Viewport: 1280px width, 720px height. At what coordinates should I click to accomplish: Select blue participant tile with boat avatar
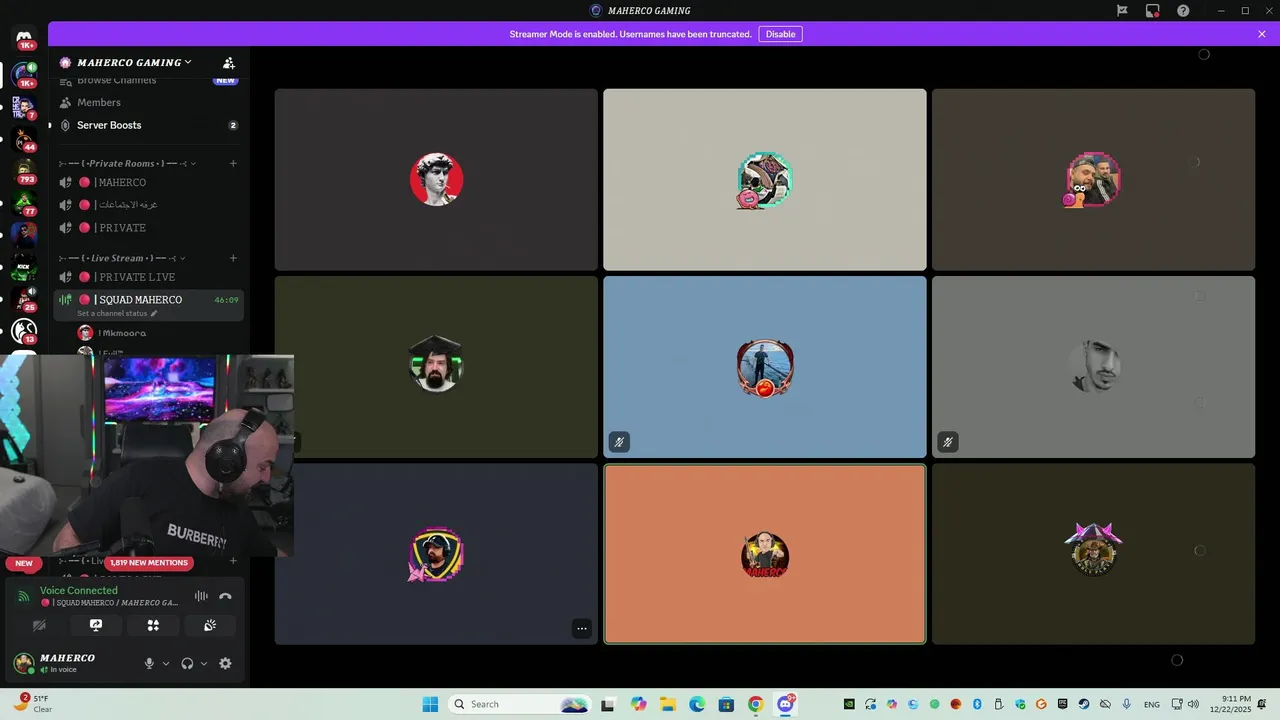coord(765,367)
